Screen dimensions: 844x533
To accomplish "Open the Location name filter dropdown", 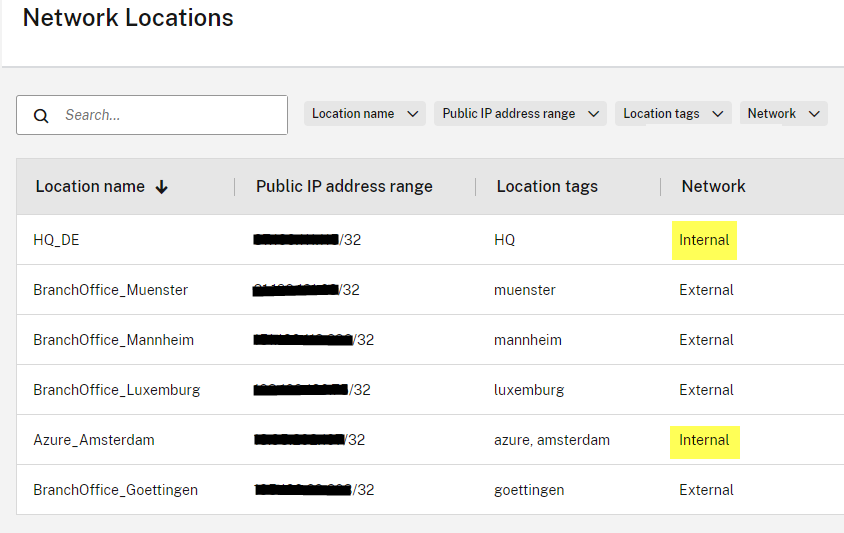I will [364, 114].
